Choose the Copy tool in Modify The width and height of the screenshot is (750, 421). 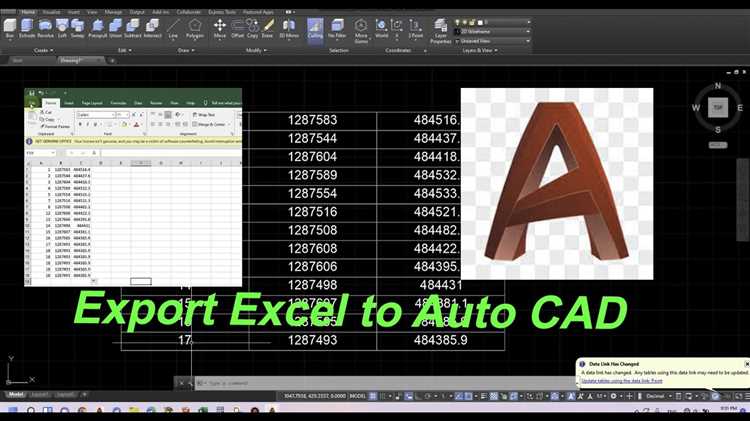coord(253,28)
